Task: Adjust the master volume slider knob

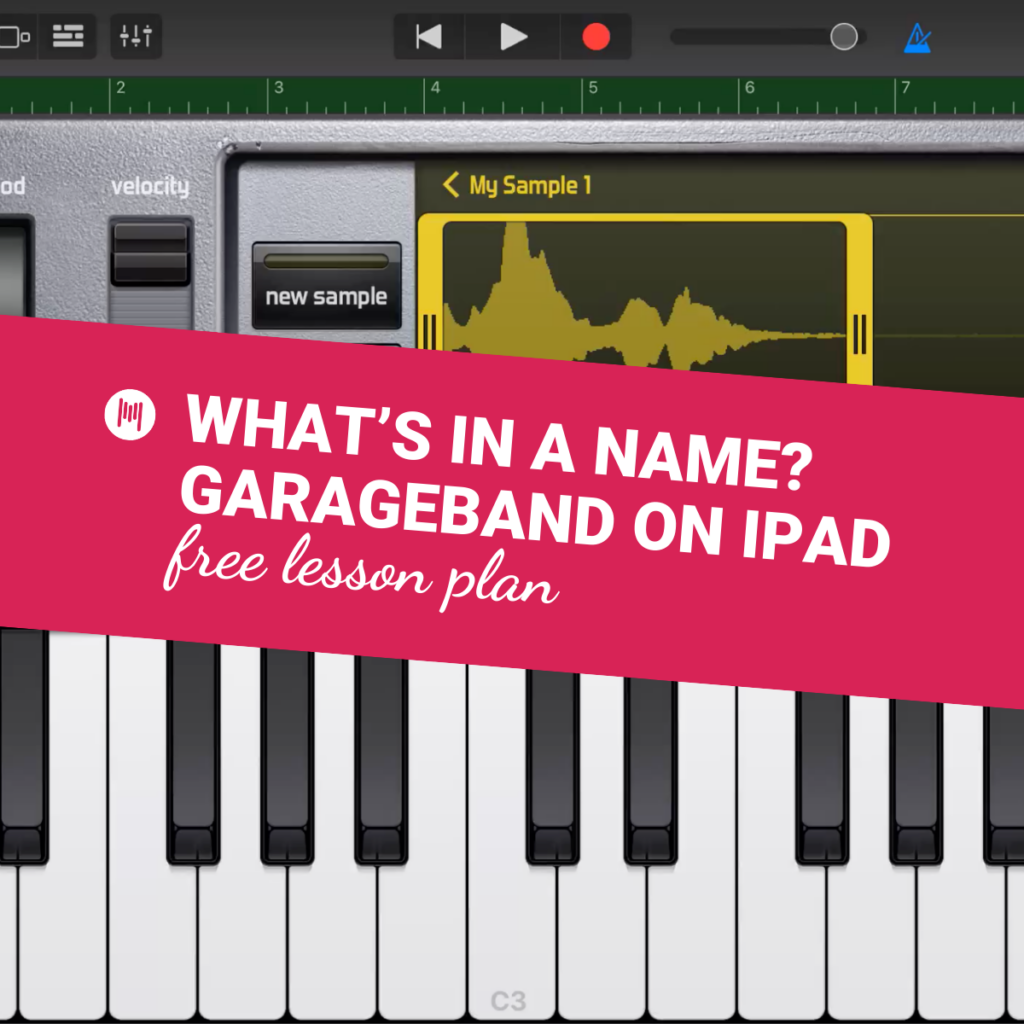Action: tap(844, 37)
